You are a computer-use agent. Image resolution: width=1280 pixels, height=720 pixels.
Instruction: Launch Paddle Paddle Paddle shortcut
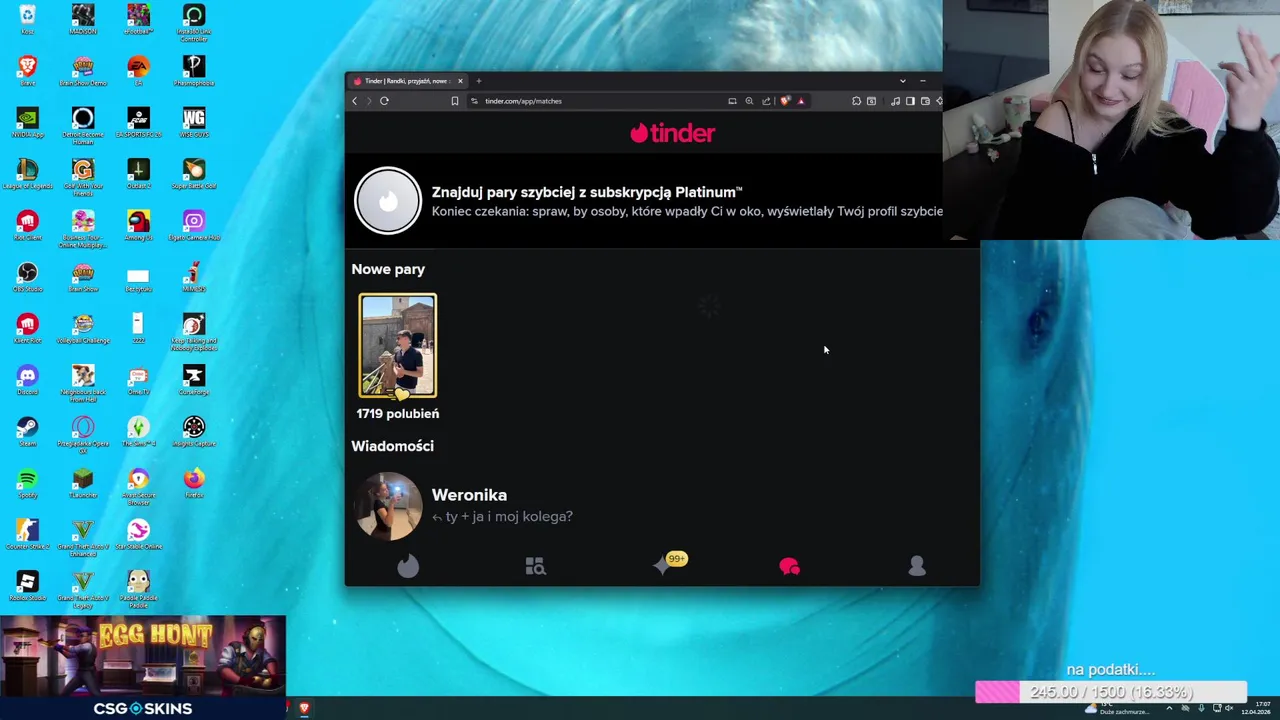click(138, 590)
